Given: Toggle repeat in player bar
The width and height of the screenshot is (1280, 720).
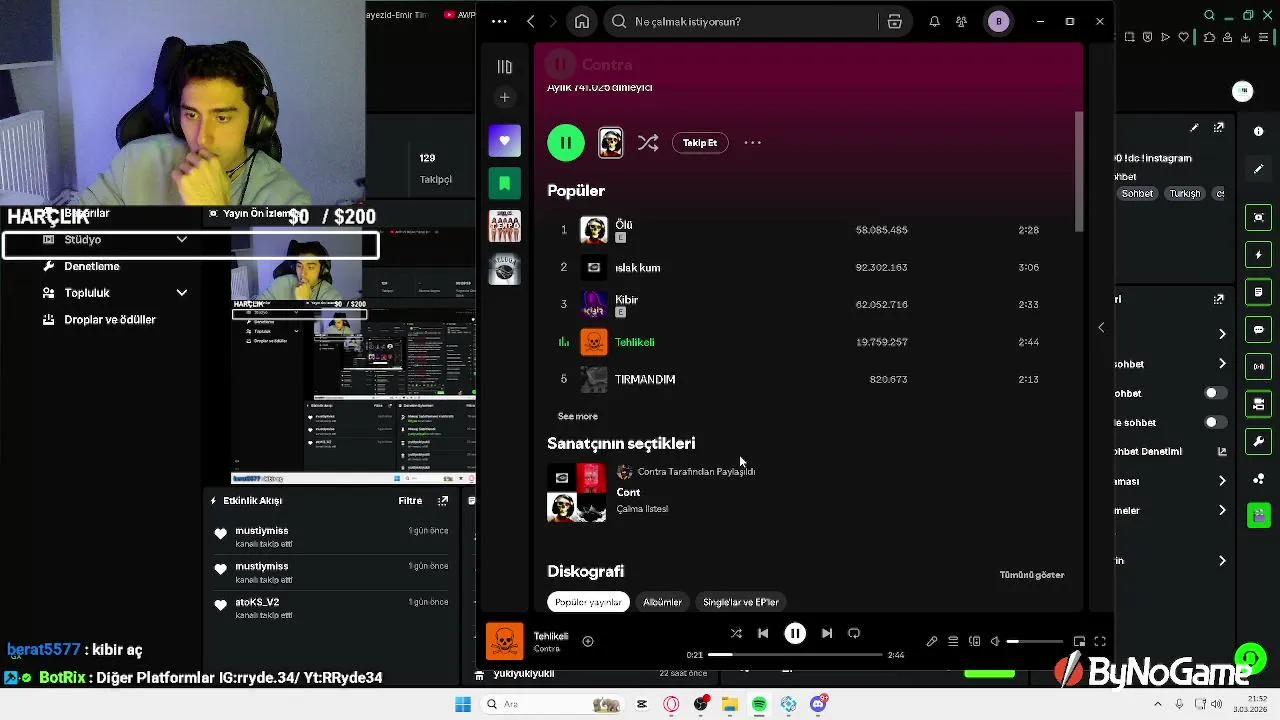Looking at the screenshot, I should (x=854, y=633).
